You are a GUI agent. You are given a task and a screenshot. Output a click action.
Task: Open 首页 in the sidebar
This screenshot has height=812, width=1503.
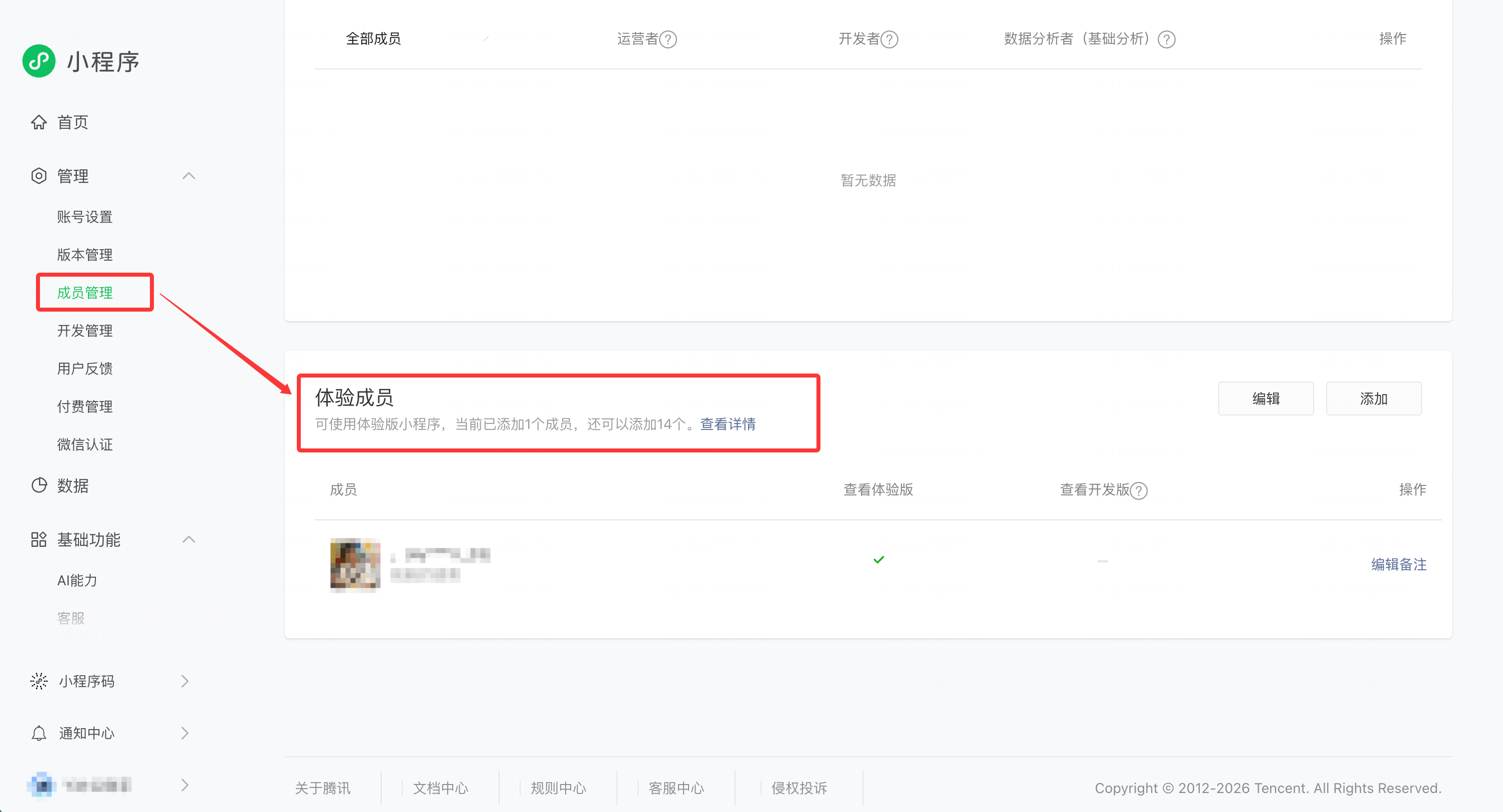(x=72, y=122)
